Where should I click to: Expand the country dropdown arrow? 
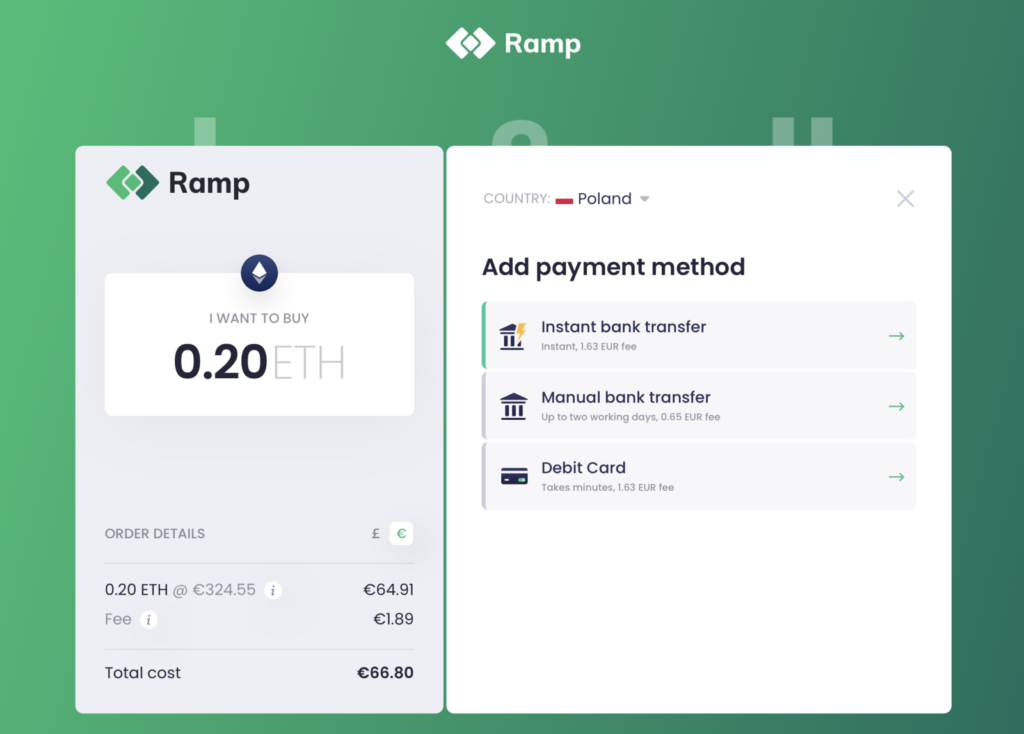click(645, 199)
